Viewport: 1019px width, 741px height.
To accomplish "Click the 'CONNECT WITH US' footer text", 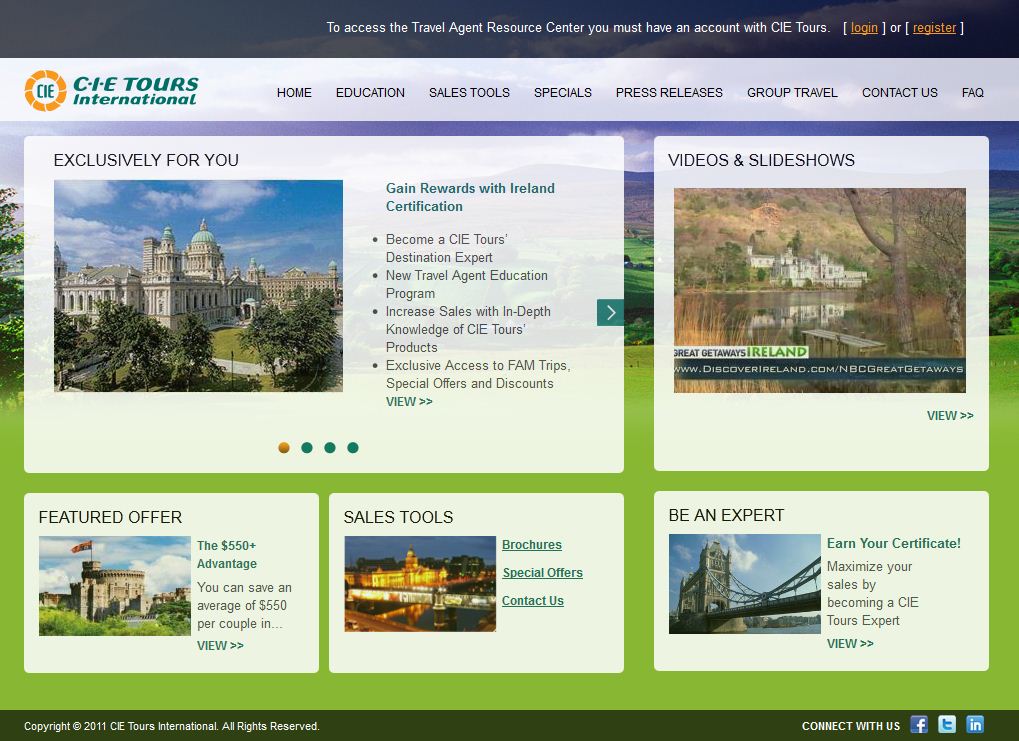I will click(x=851, y=726).
